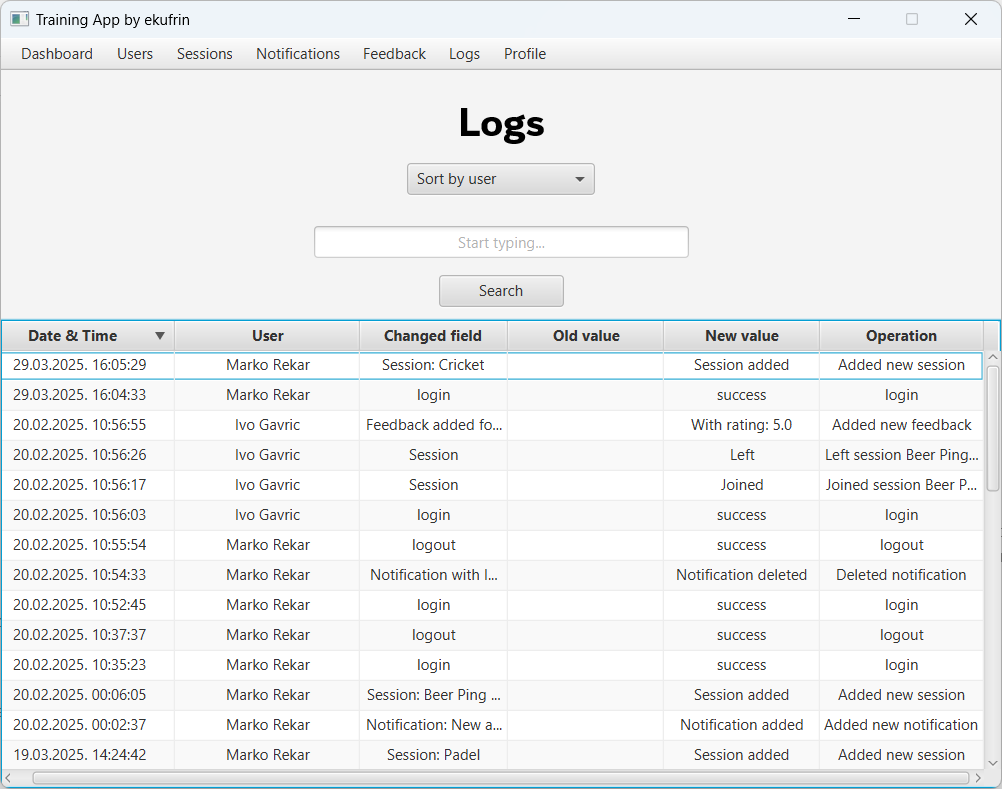This screenshot has height=789, width=1002.
Task: Select Ivo Gavric in 10:56:03 row
Action: (267, 515)
